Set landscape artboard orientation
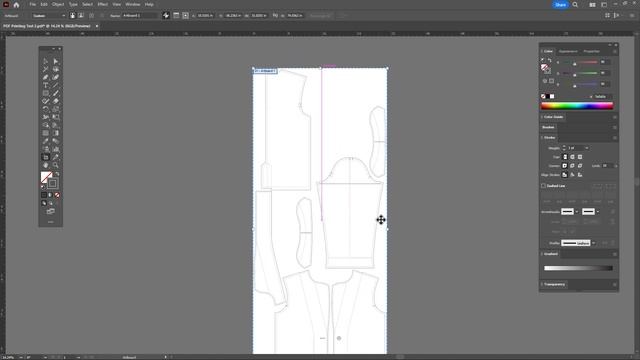The width and height of the screenshot is (640, 360). tap(81, 16)
